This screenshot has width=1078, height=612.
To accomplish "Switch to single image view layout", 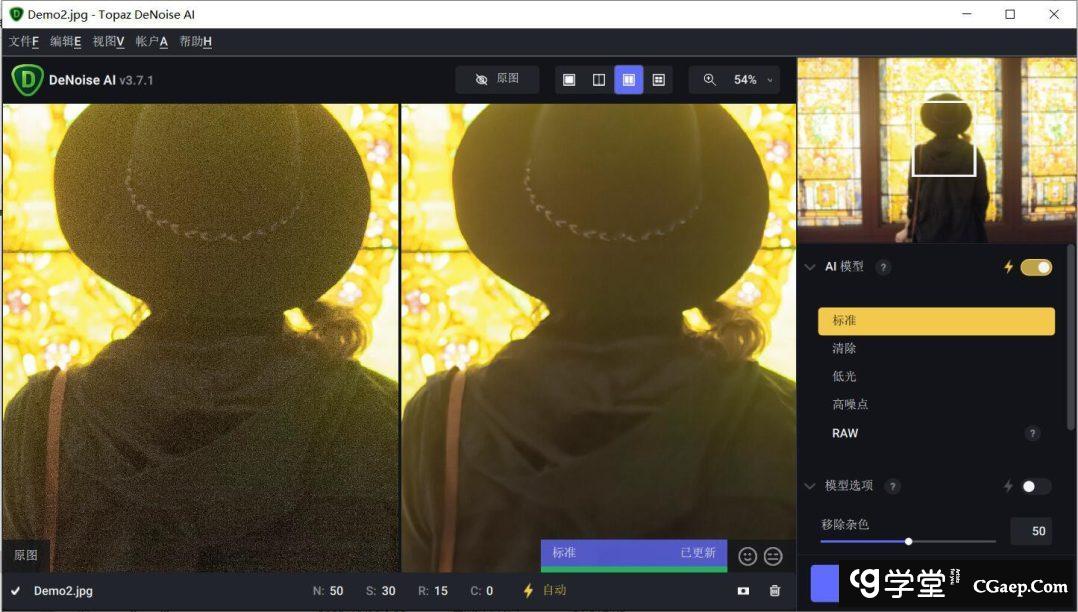I will (569, 80).
